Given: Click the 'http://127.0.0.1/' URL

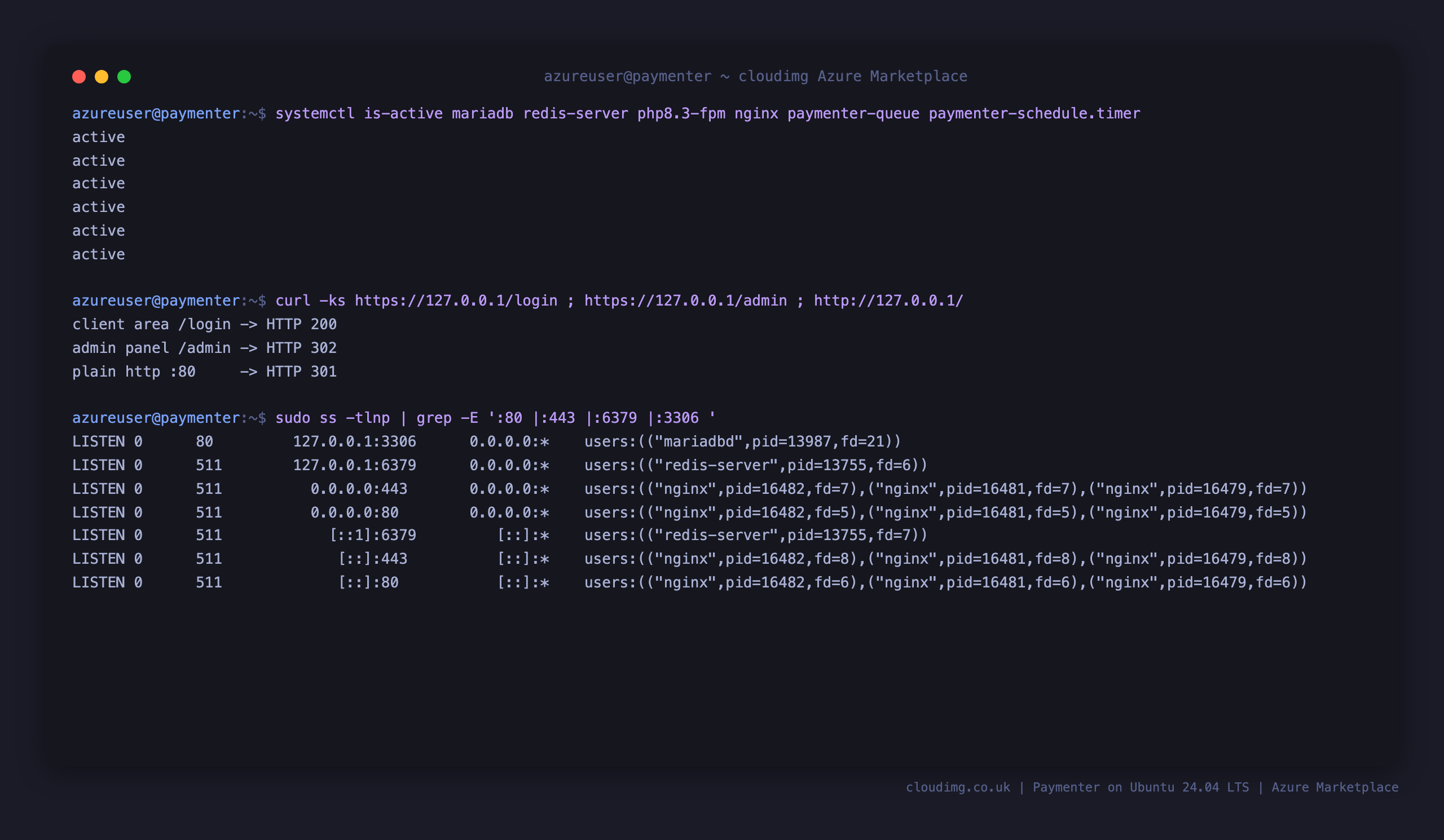Looking at the screenshot, I should pos(889,300).
